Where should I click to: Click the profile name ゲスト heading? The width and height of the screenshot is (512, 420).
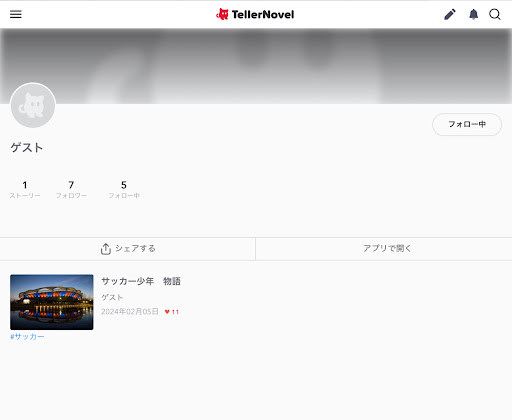tap(27, 147)
